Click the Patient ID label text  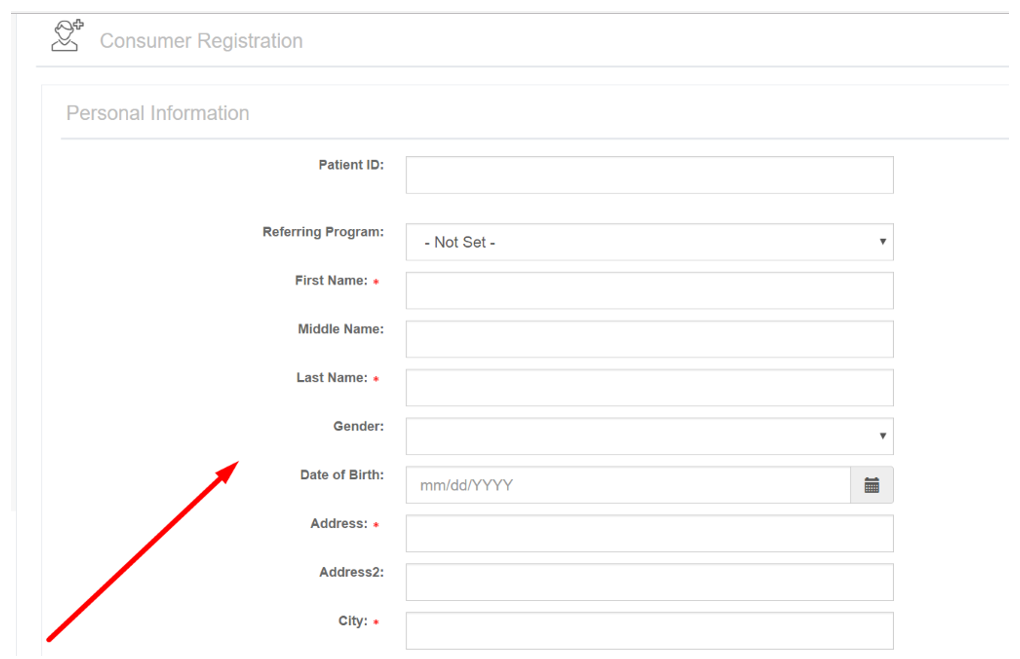click(351, 165)
